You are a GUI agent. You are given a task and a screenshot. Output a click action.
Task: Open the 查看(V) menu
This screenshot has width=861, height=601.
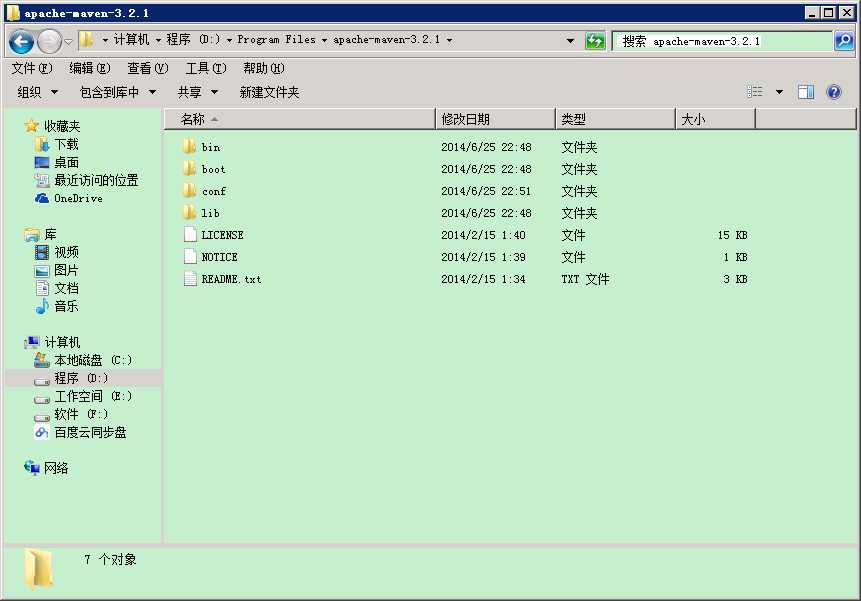click(x=148, y=68)
